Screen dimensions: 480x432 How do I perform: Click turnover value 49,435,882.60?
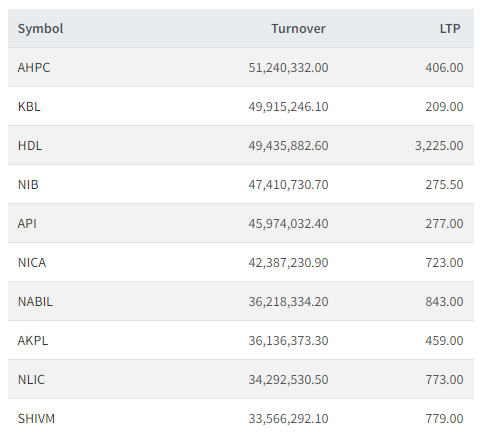pos(288,146)
